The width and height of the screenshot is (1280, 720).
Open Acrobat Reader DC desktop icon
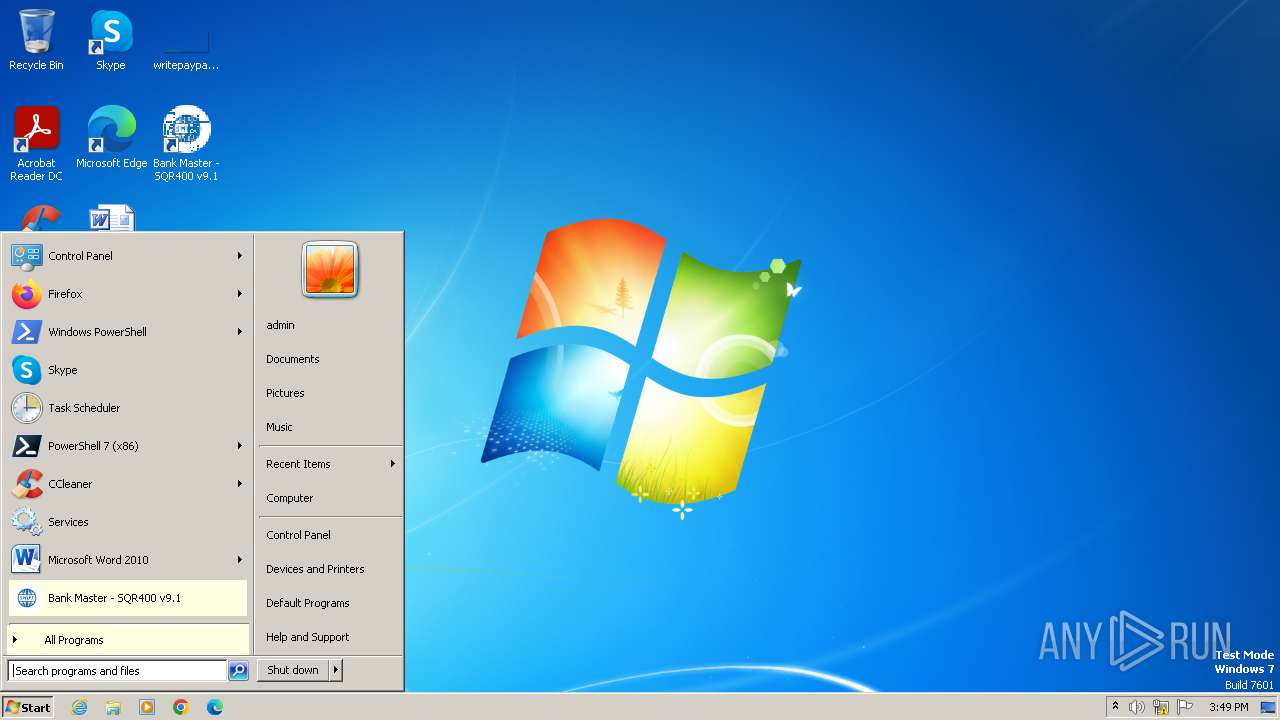[x=36, y=143]
